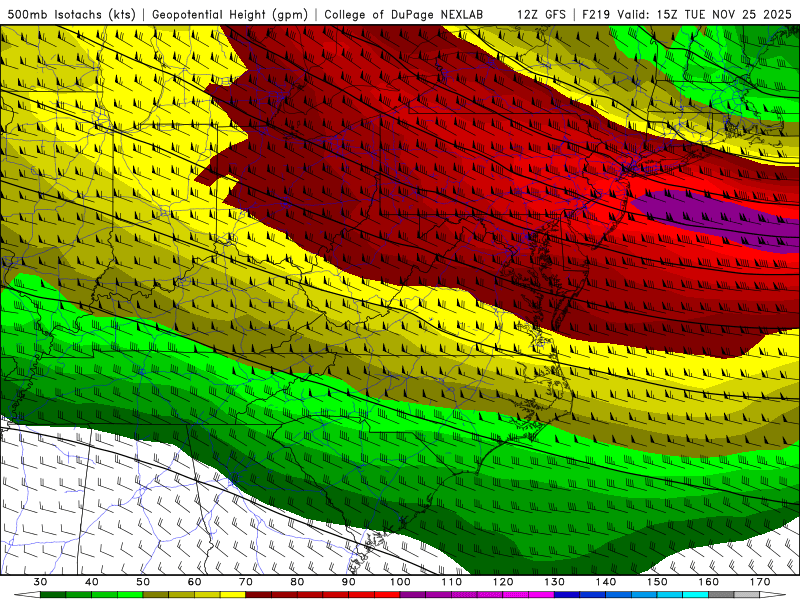The width and height of the screenshot is (800, 600).
Task: Select the cyan swatch ending at 160
Action: pos(696,595)
